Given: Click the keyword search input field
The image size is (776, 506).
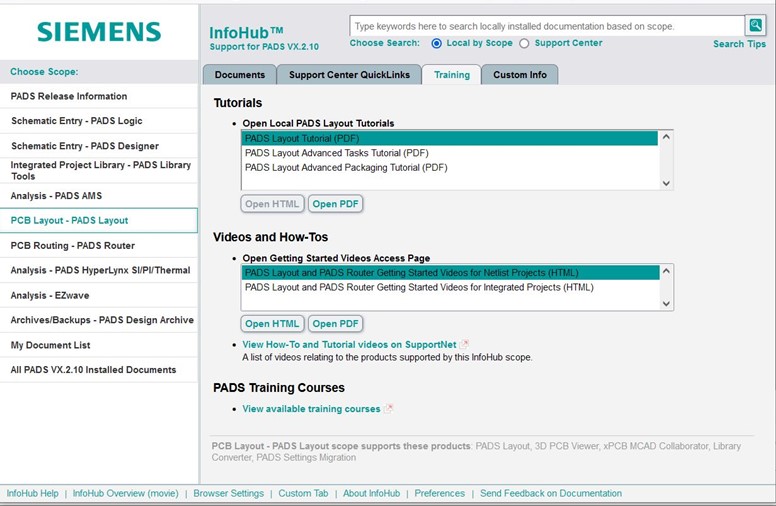Looking at the screenshot, I should [547, 26].
